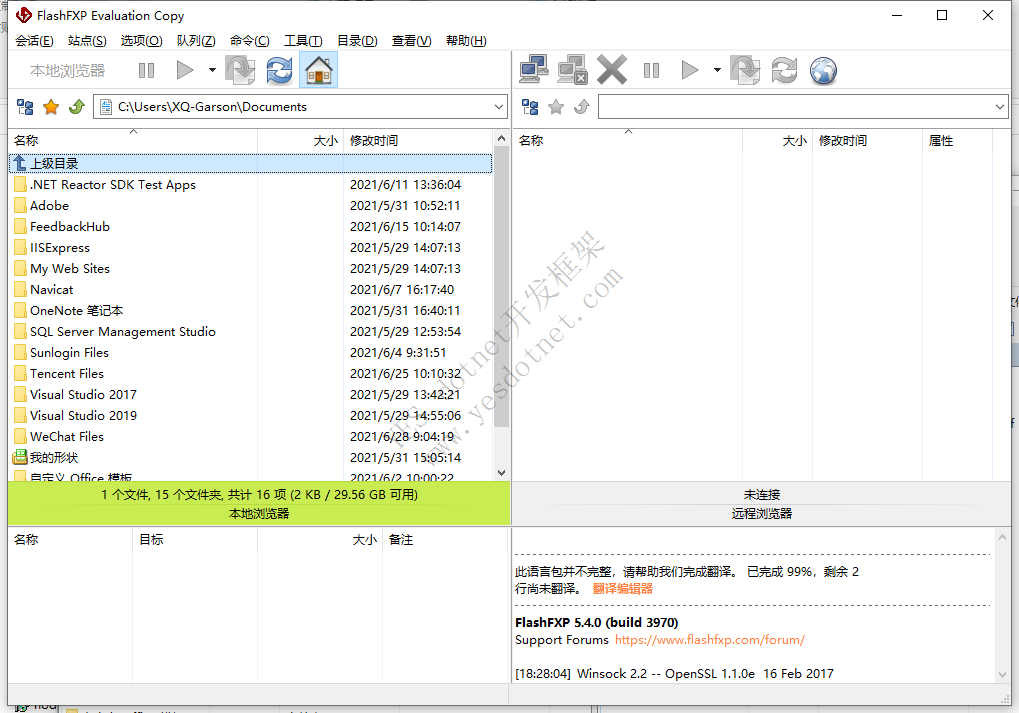Image resolution: width=1019 pixels, height=713 pixels.
Task: Open remote play dropdown arrow
Action: [717, 70]
